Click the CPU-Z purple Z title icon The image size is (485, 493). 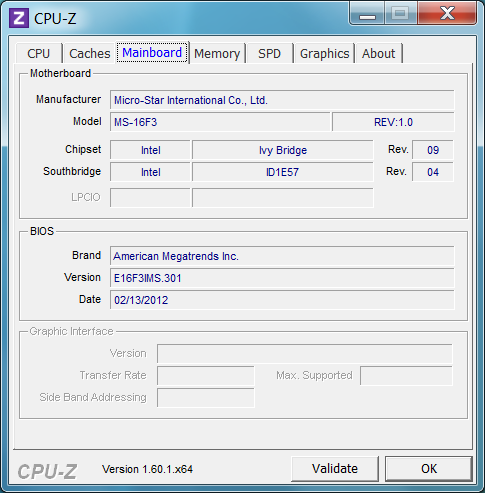[x=19, y=18]
